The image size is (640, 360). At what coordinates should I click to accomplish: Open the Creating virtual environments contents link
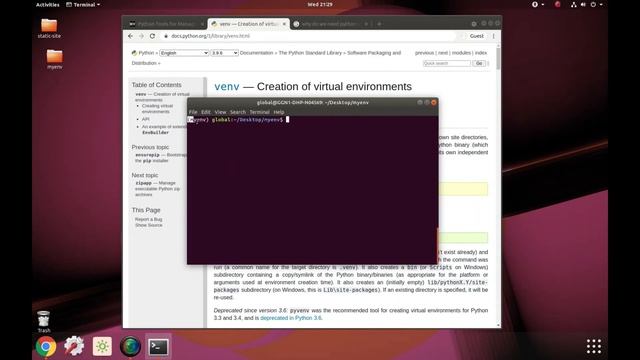click(x=158, y=109)
